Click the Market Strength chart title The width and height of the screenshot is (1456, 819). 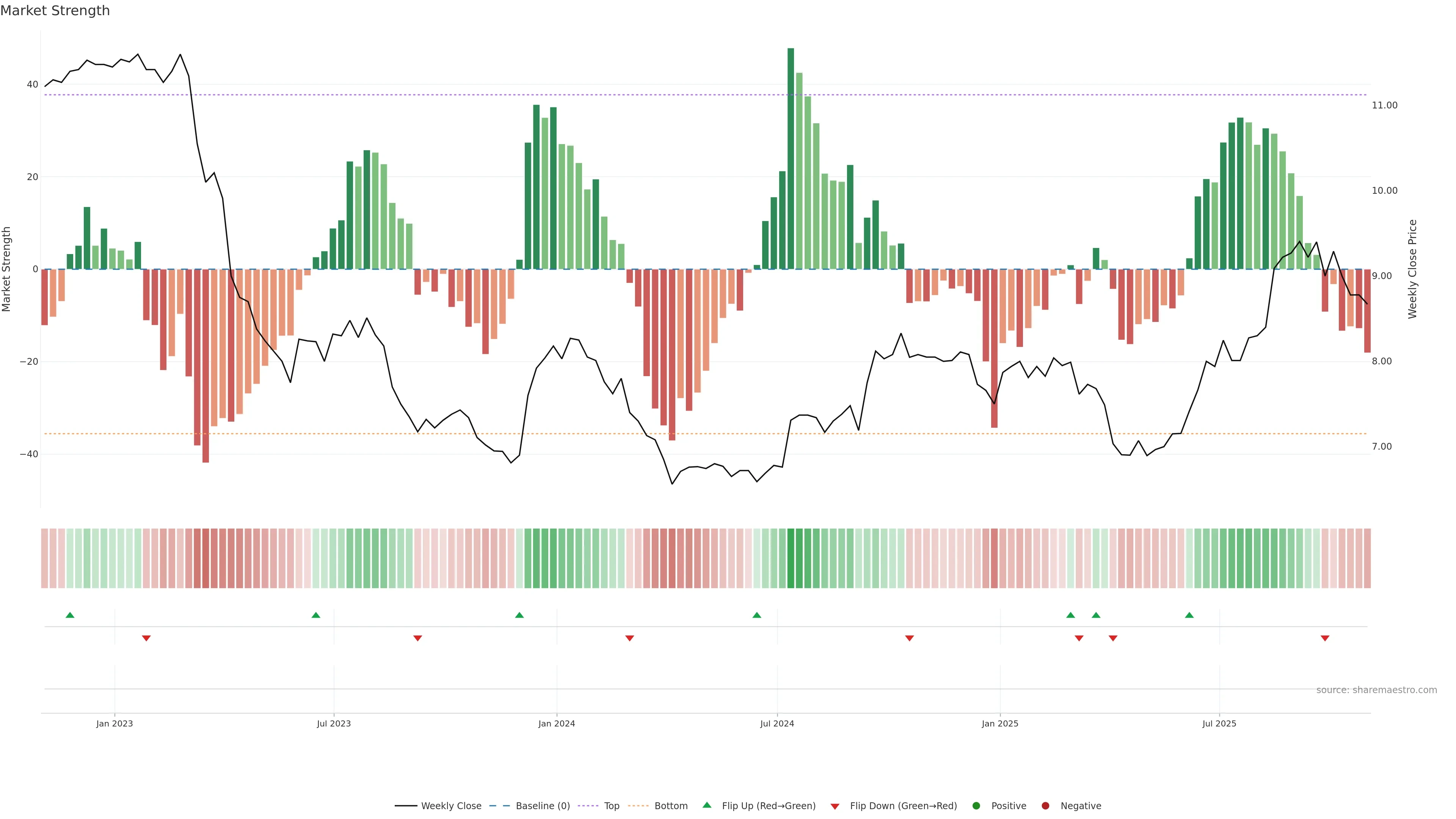(55, 11)
